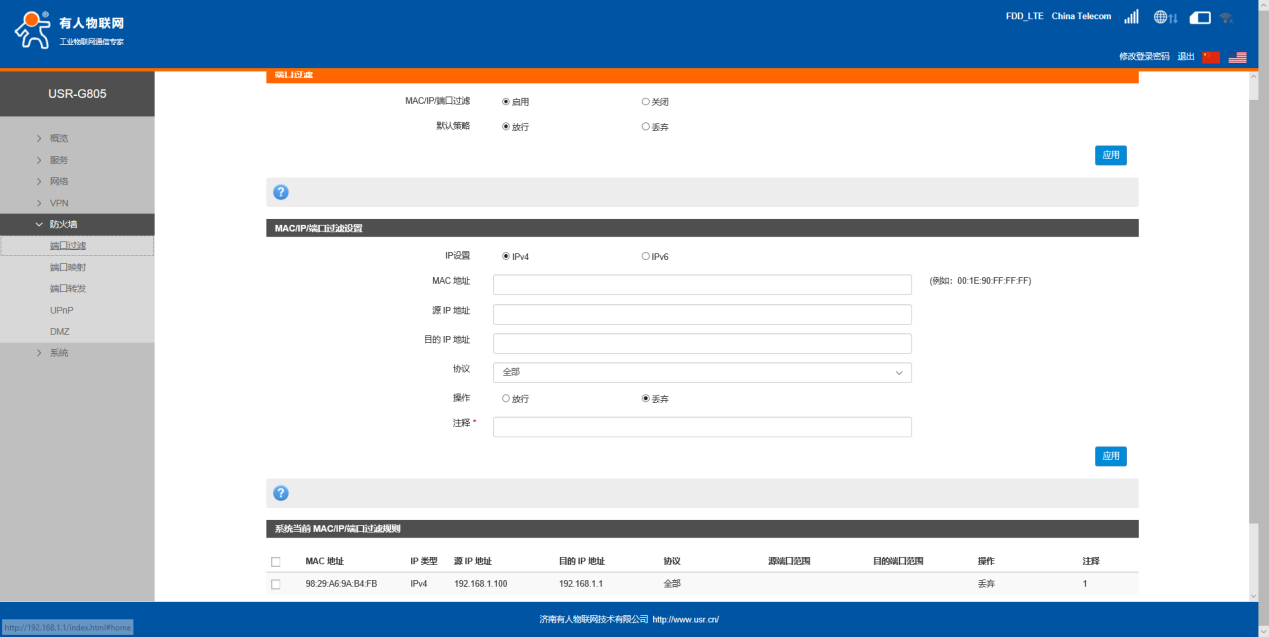This screenshot has height=637, width=1269.
Task: Click the globe network data icon
Action: point(1165,17)
